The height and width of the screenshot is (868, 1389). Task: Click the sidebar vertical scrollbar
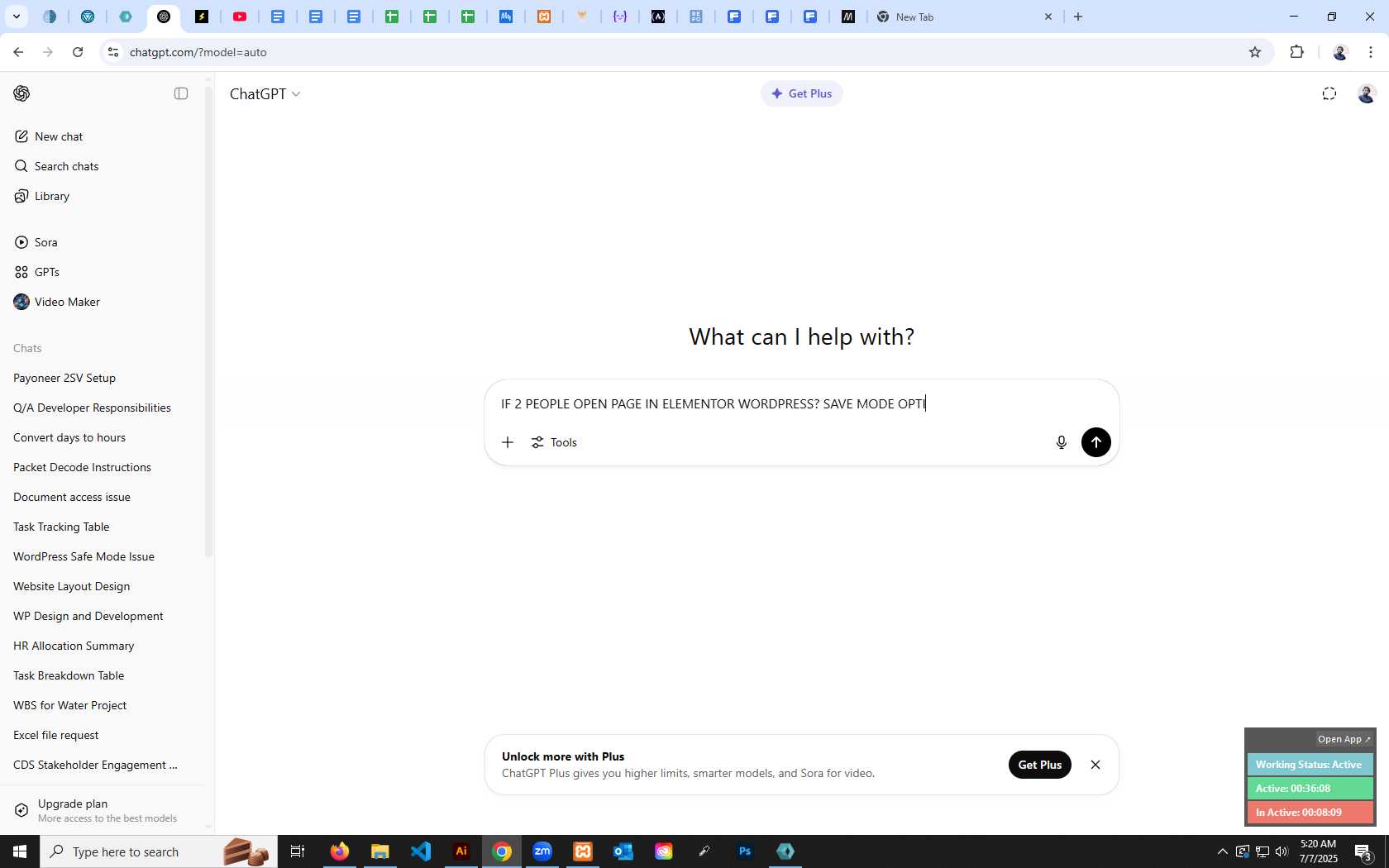(x=208, y=322)
